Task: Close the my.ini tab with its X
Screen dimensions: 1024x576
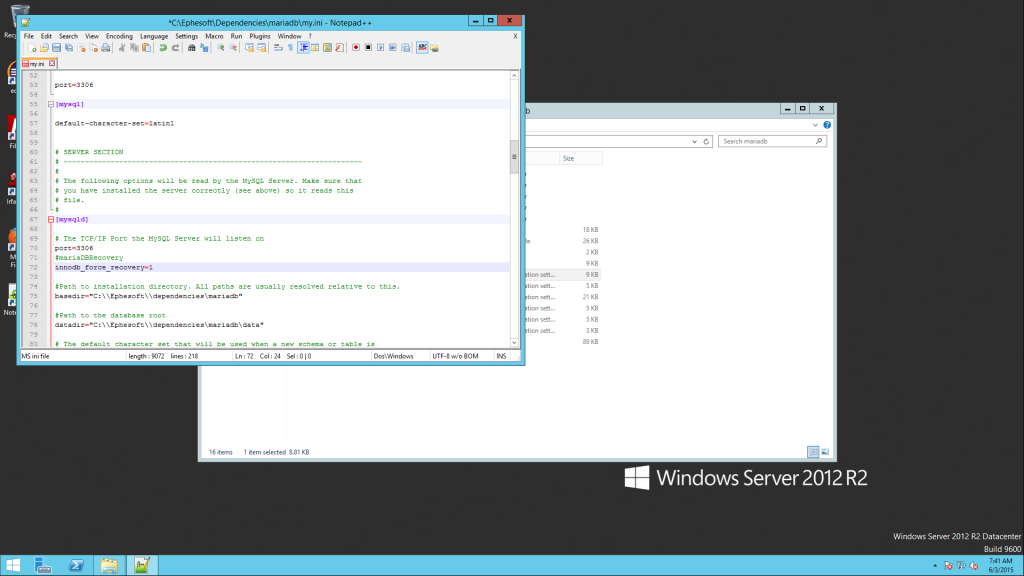Action: point(52,63)
